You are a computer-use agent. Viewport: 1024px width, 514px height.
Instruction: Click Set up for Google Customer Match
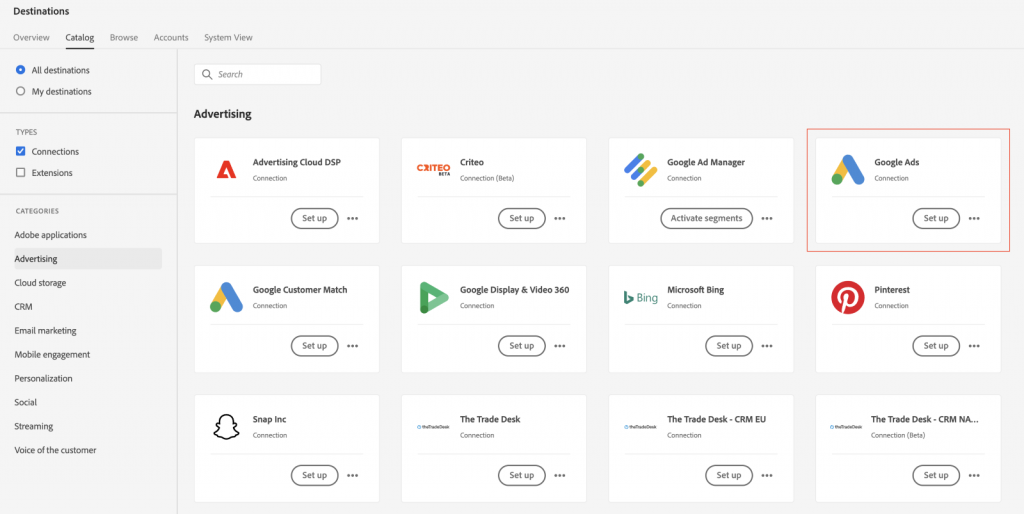pyautogui.click(x=315, y=345)
